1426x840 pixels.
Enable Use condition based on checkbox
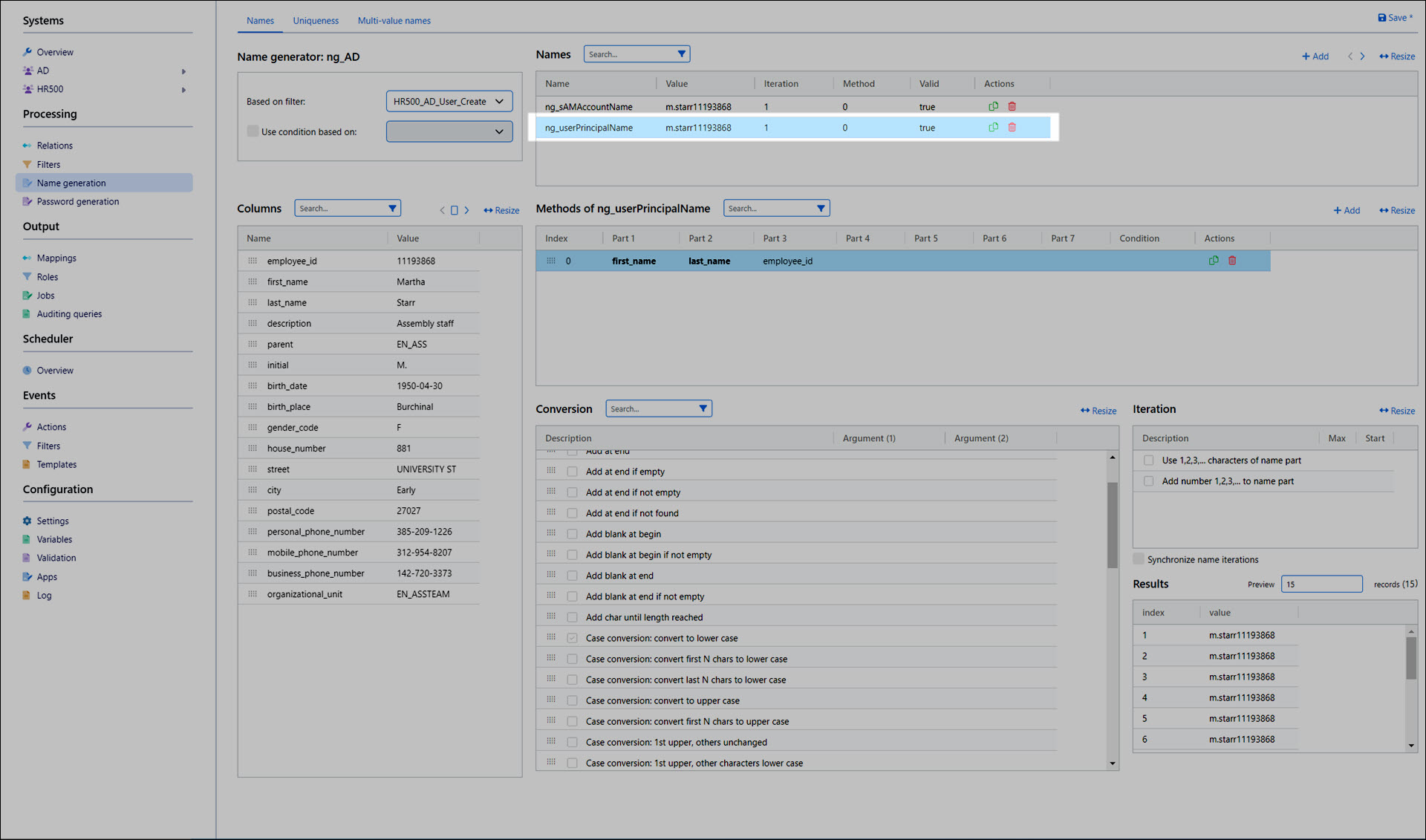click(x=253, y=131)
